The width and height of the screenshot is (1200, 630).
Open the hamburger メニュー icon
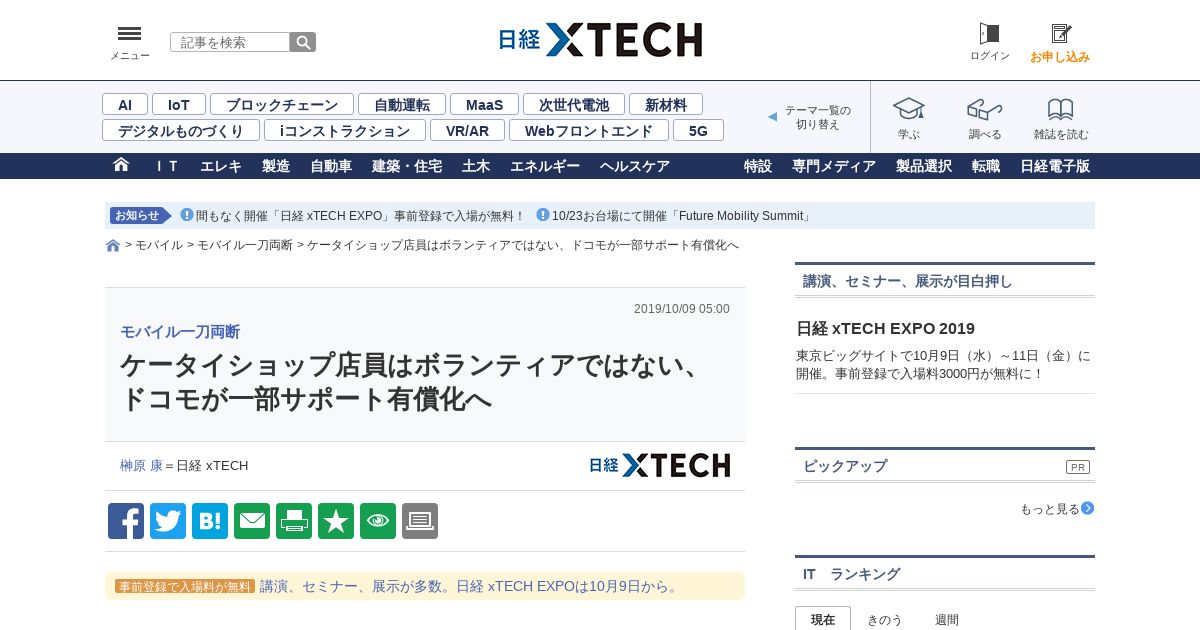129,34
